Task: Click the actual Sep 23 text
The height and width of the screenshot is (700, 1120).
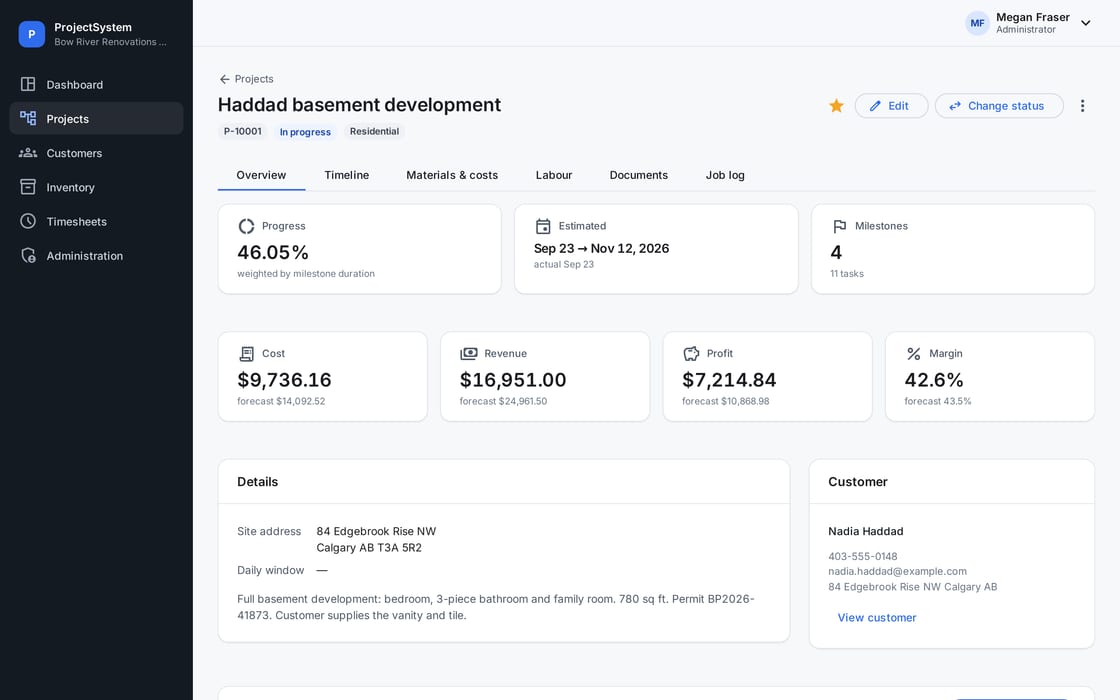Action: (x=564, y=264)
